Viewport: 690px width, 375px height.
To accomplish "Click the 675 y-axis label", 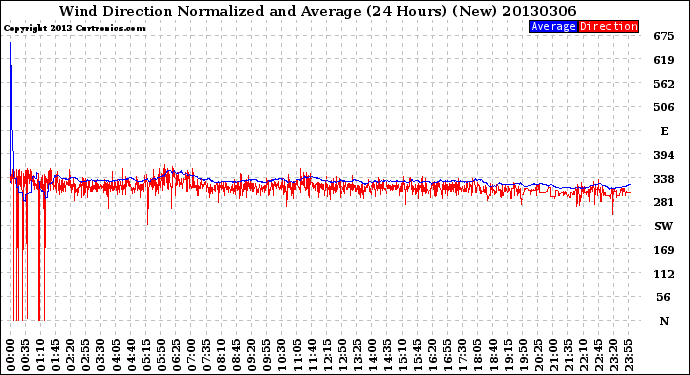I will pyautogui.click(x=664, y=36).
